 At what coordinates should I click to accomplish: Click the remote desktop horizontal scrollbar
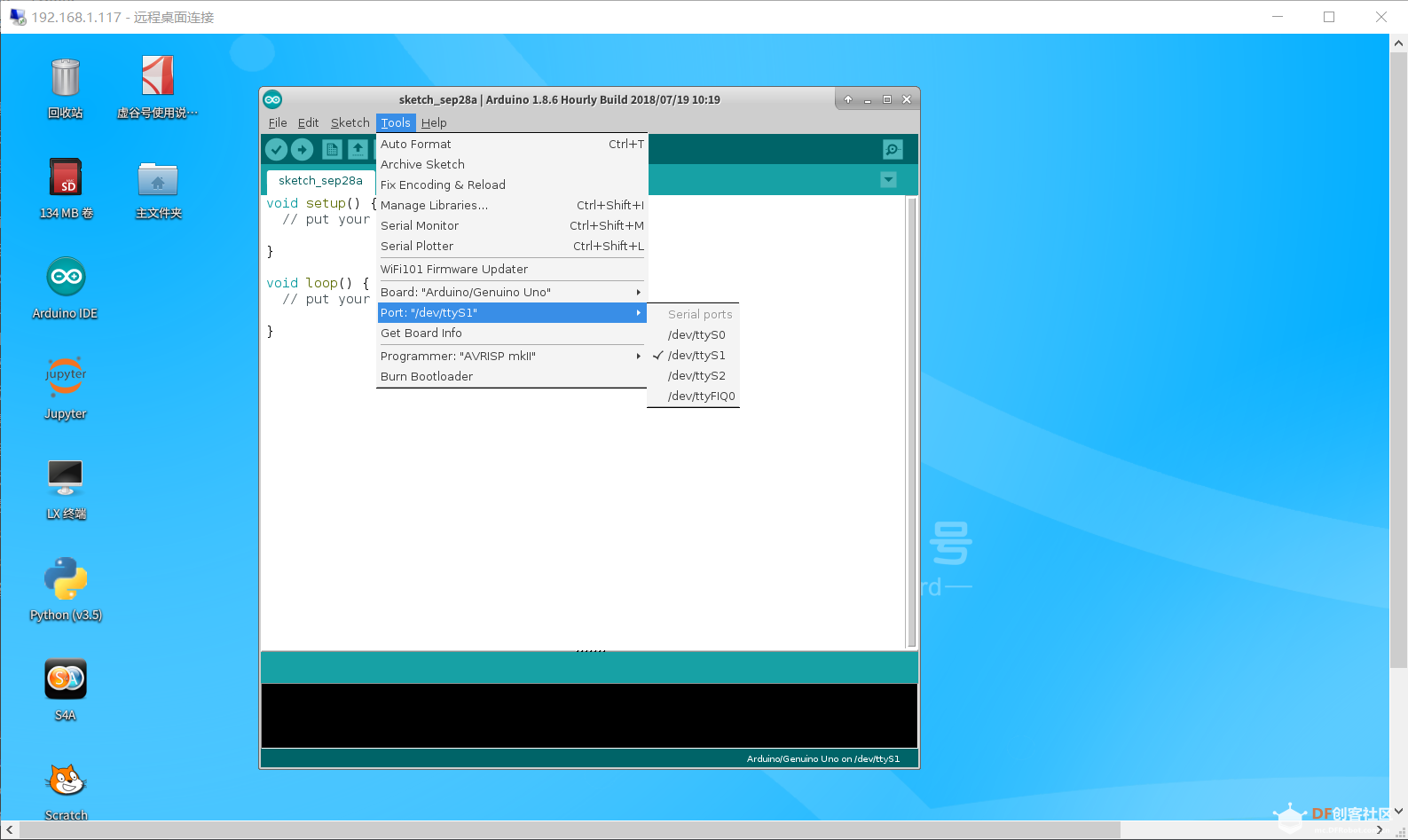coord(568,829)
